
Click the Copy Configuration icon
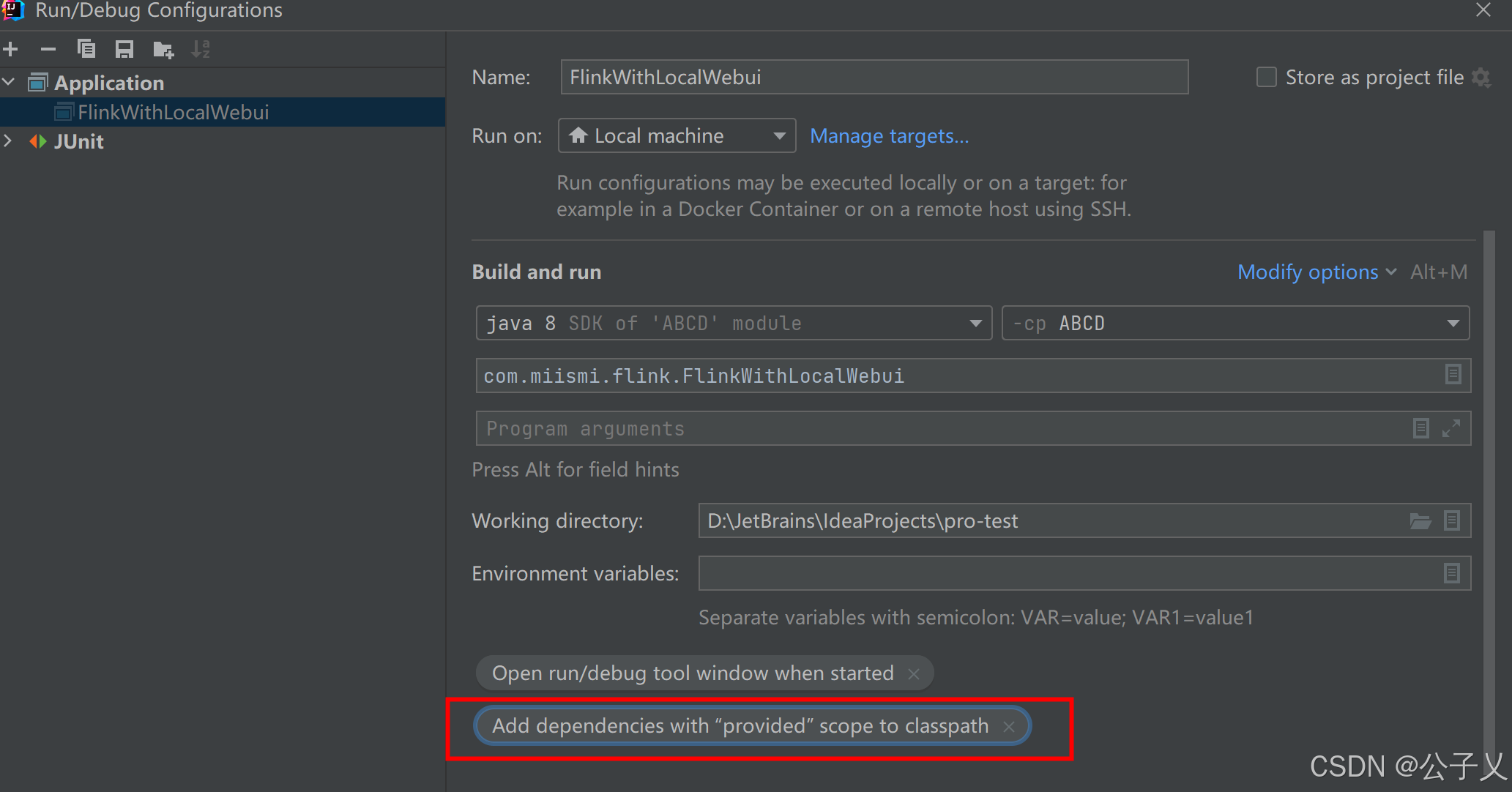pos(86,50)
